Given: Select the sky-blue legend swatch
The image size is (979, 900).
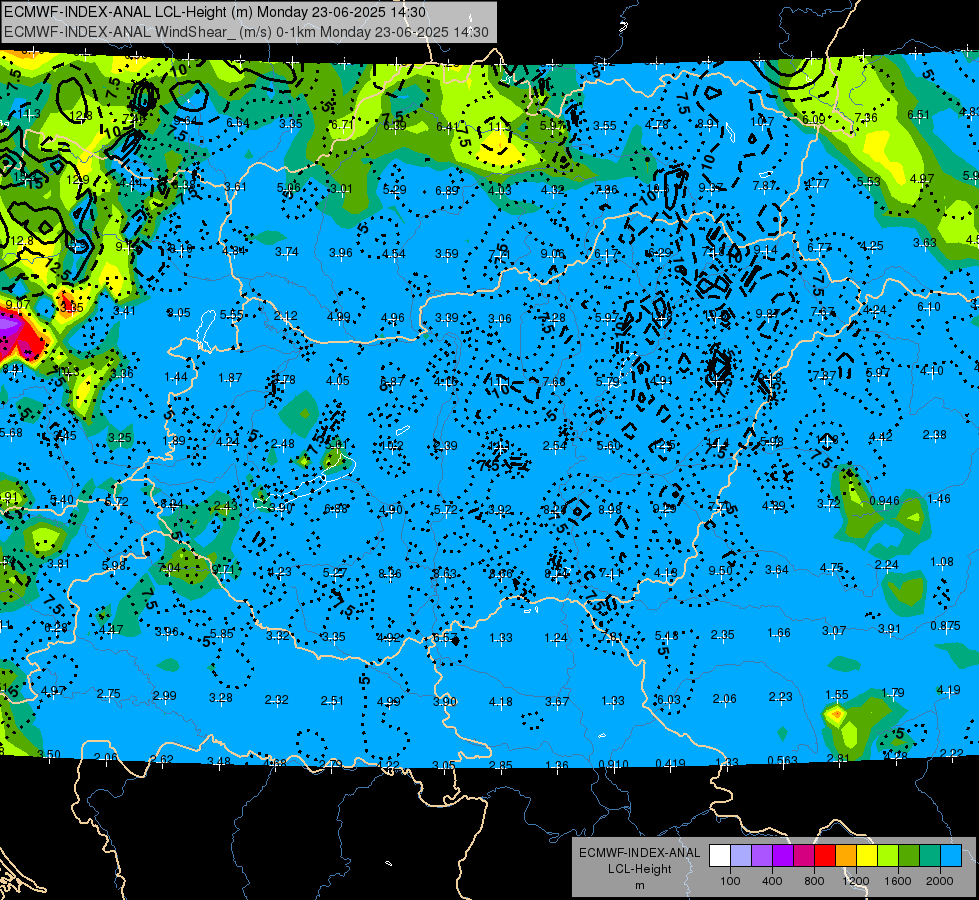Looking at the screenshot, I should [x=950, y=856].
